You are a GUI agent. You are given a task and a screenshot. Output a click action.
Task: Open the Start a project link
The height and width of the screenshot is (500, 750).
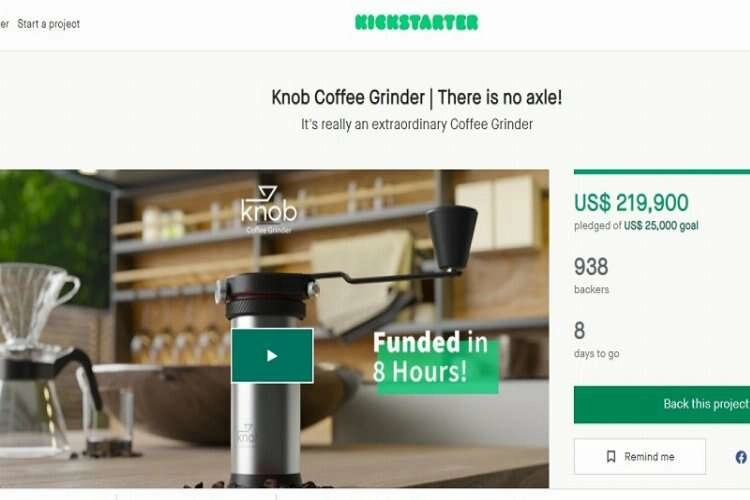(48, 23)
